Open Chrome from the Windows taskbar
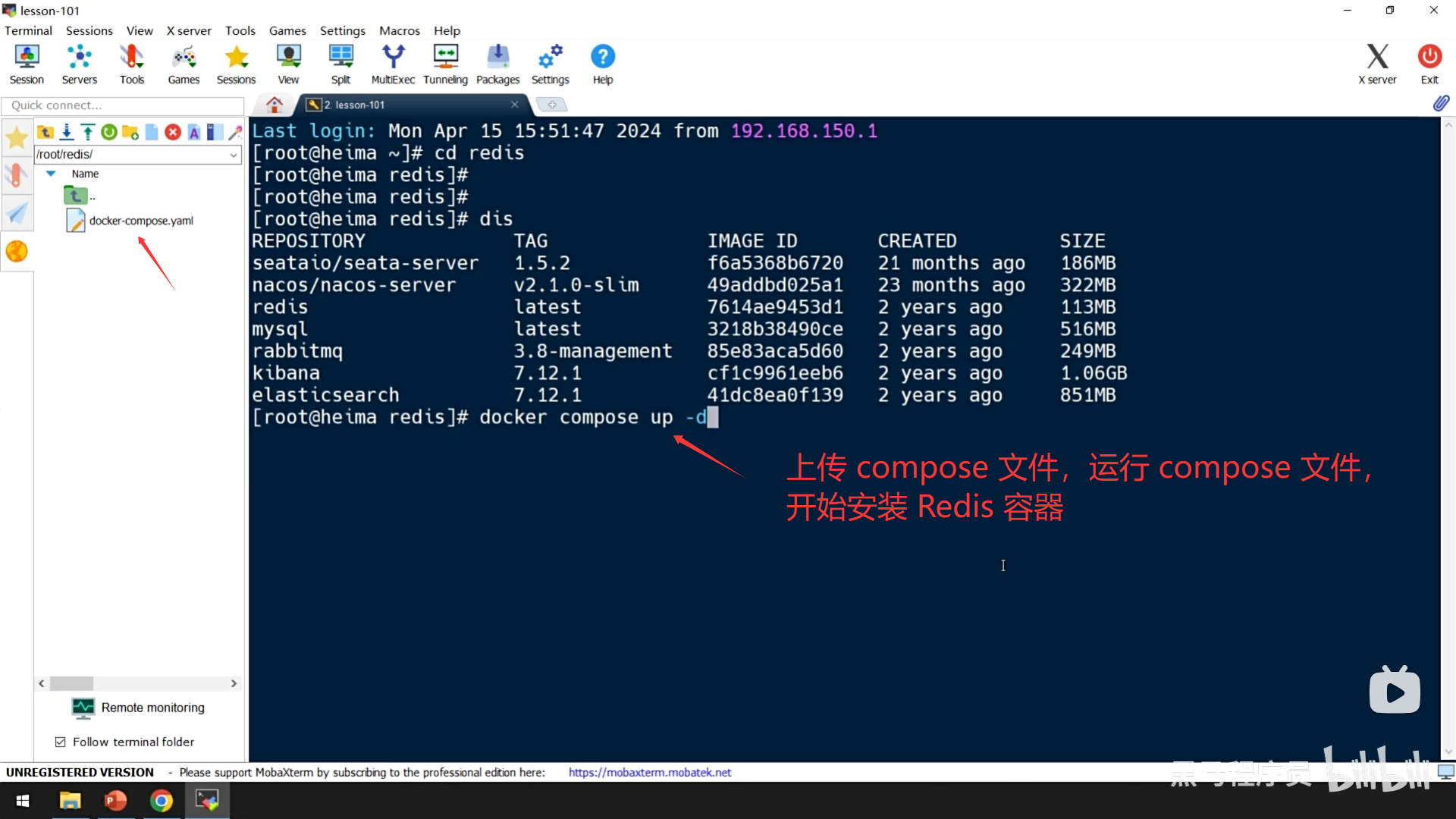 point(161,801)
